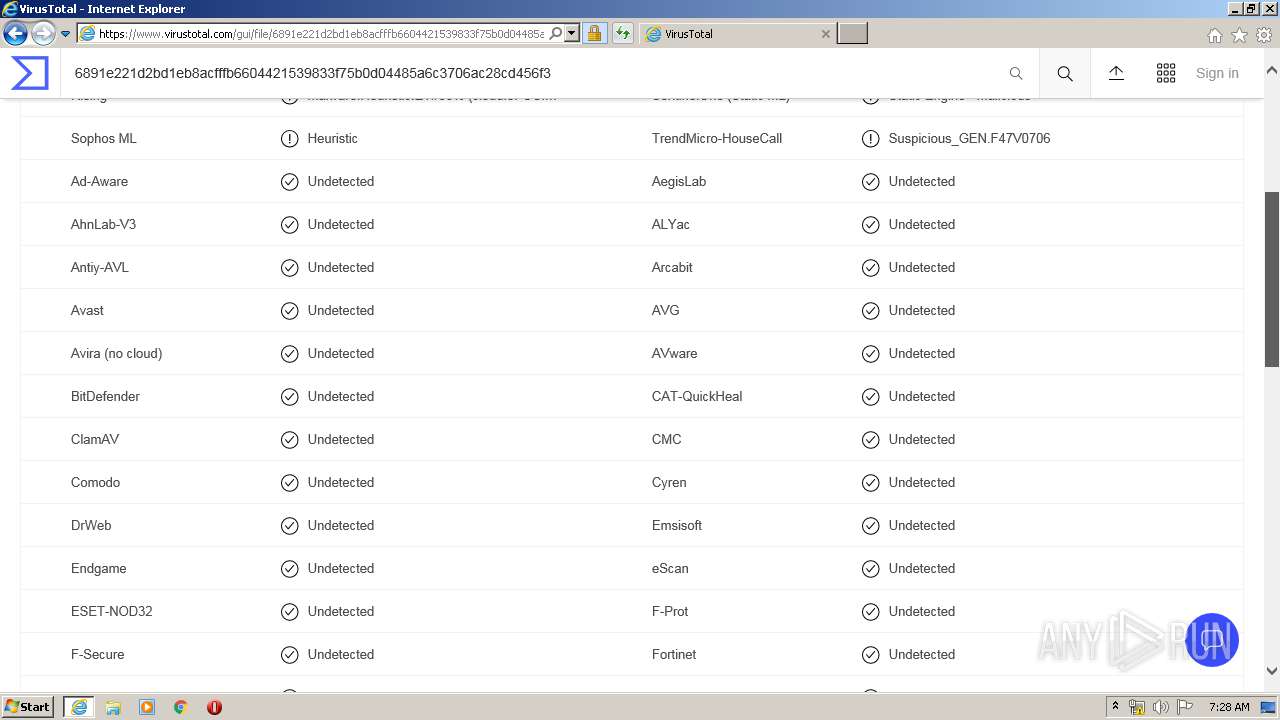Click the Arcabit engine name

point(672,267)
